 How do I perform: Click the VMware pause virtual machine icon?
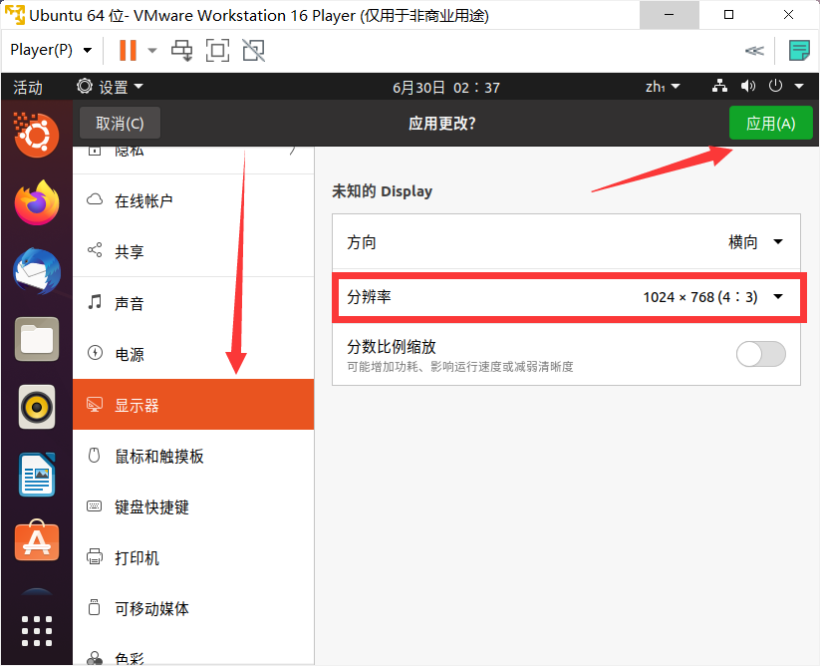click(127, 50)
